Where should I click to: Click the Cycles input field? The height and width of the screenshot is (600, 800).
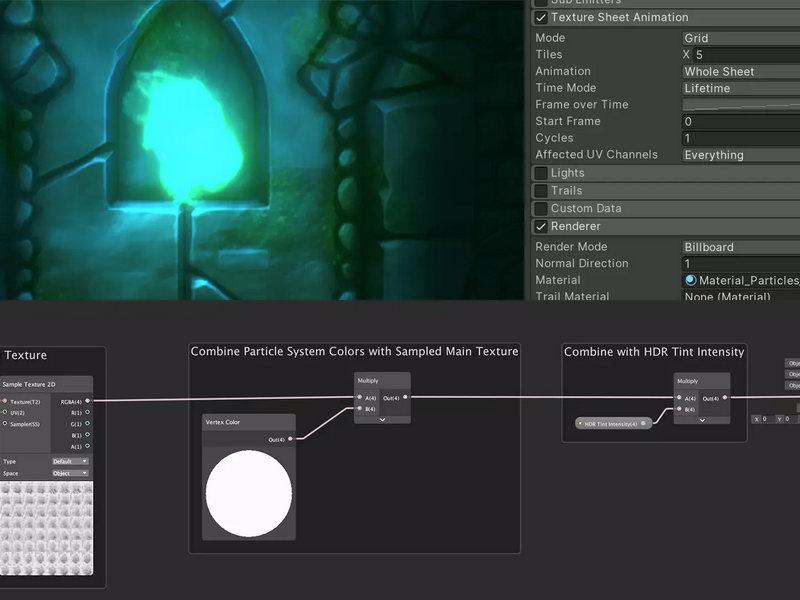[741, 138]
